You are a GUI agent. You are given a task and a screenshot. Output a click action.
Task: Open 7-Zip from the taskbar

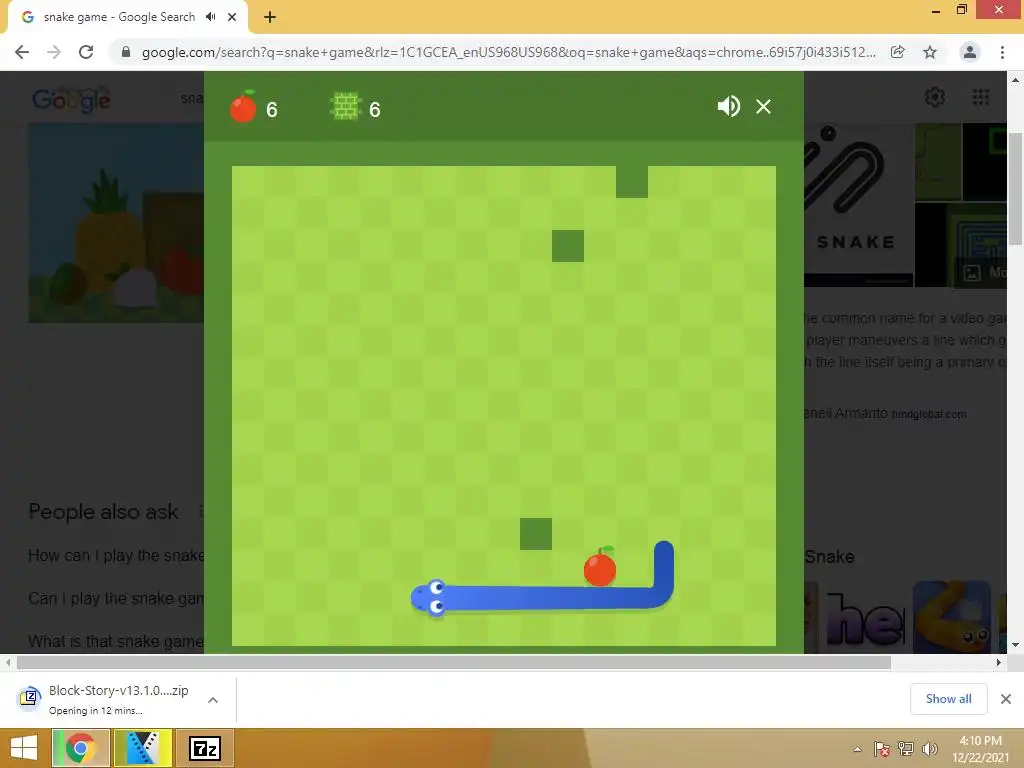click(x=204, y=748)
